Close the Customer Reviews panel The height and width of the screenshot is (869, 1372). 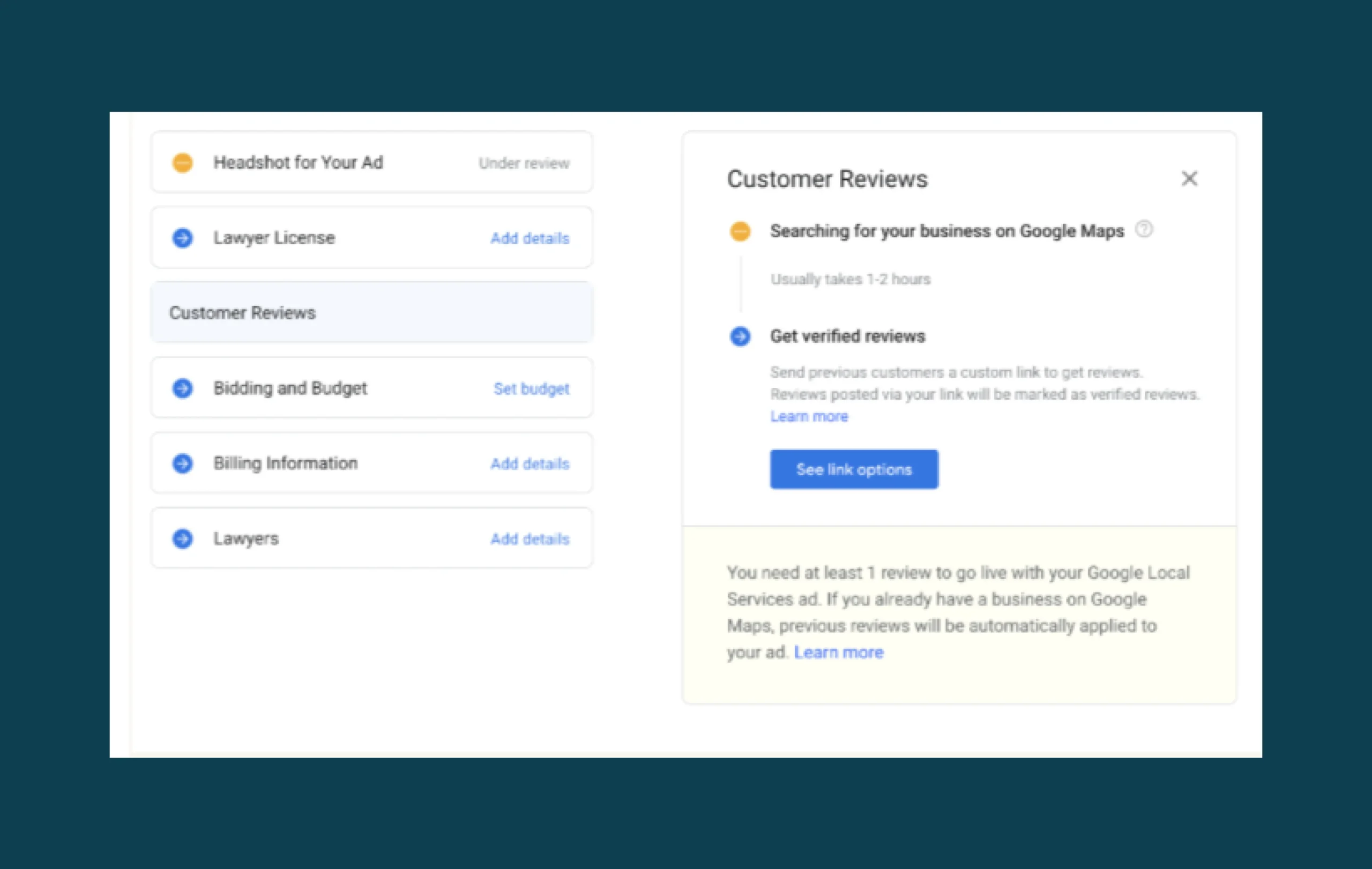point(1189,179)
